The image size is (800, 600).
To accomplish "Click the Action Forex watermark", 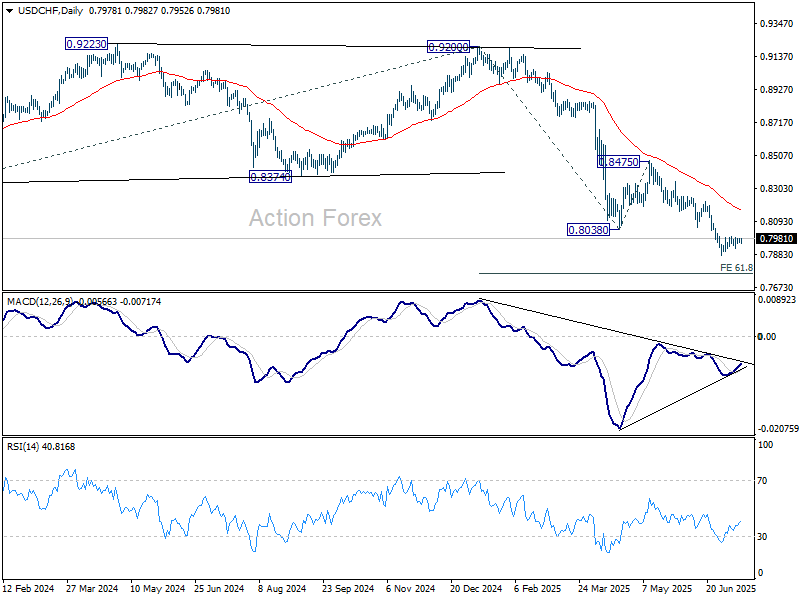I will click(x=315, y=218).
